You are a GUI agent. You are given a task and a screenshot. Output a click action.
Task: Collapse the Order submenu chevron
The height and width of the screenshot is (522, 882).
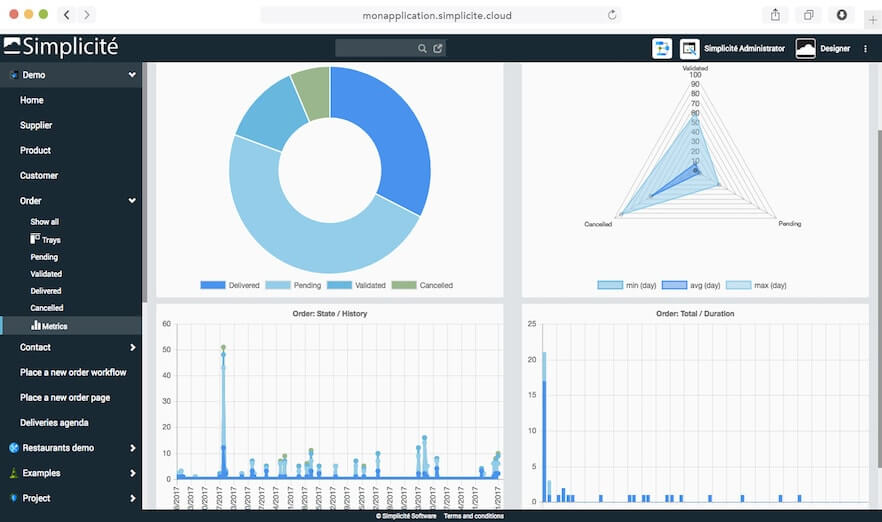pyautogui.click(x=132, y=200)
